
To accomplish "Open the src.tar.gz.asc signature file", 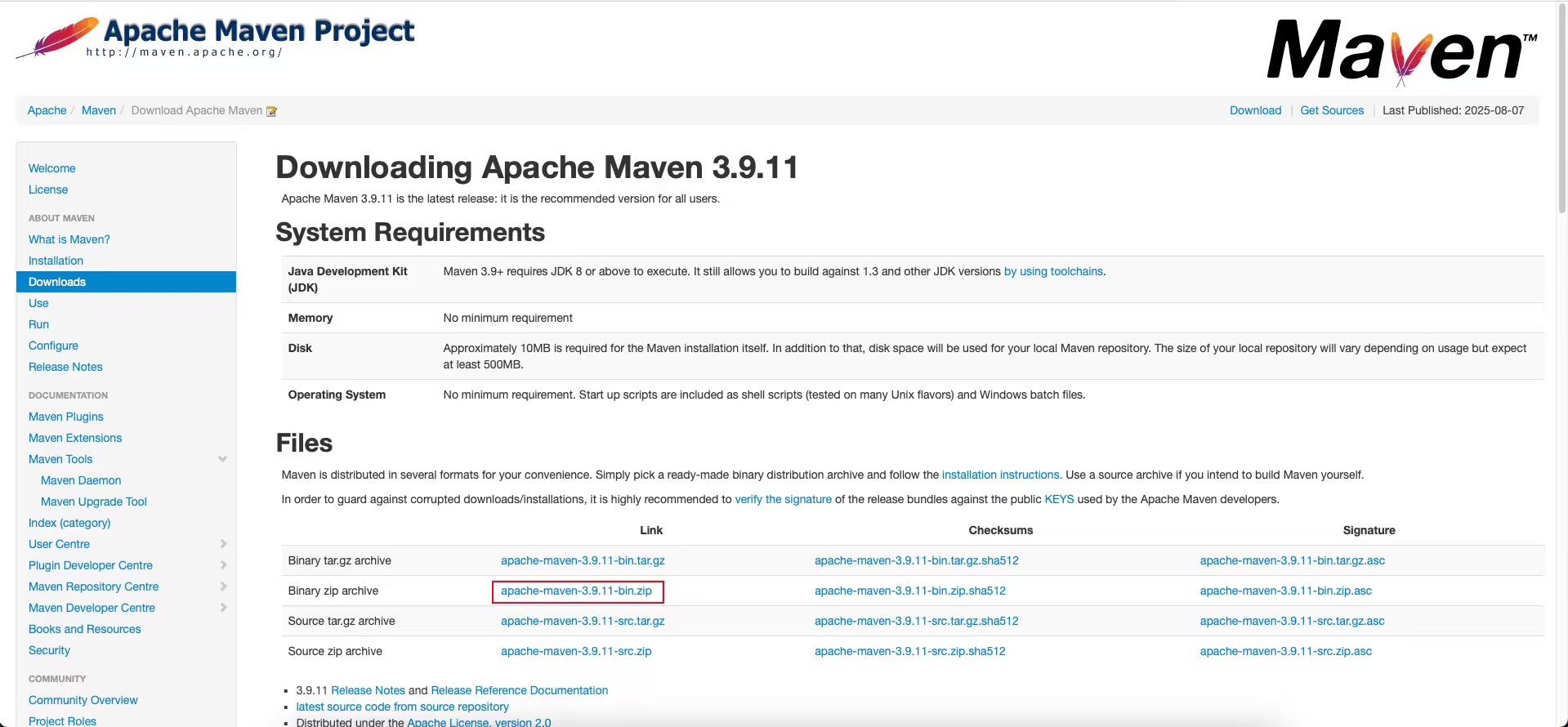I will (1292, 621).
